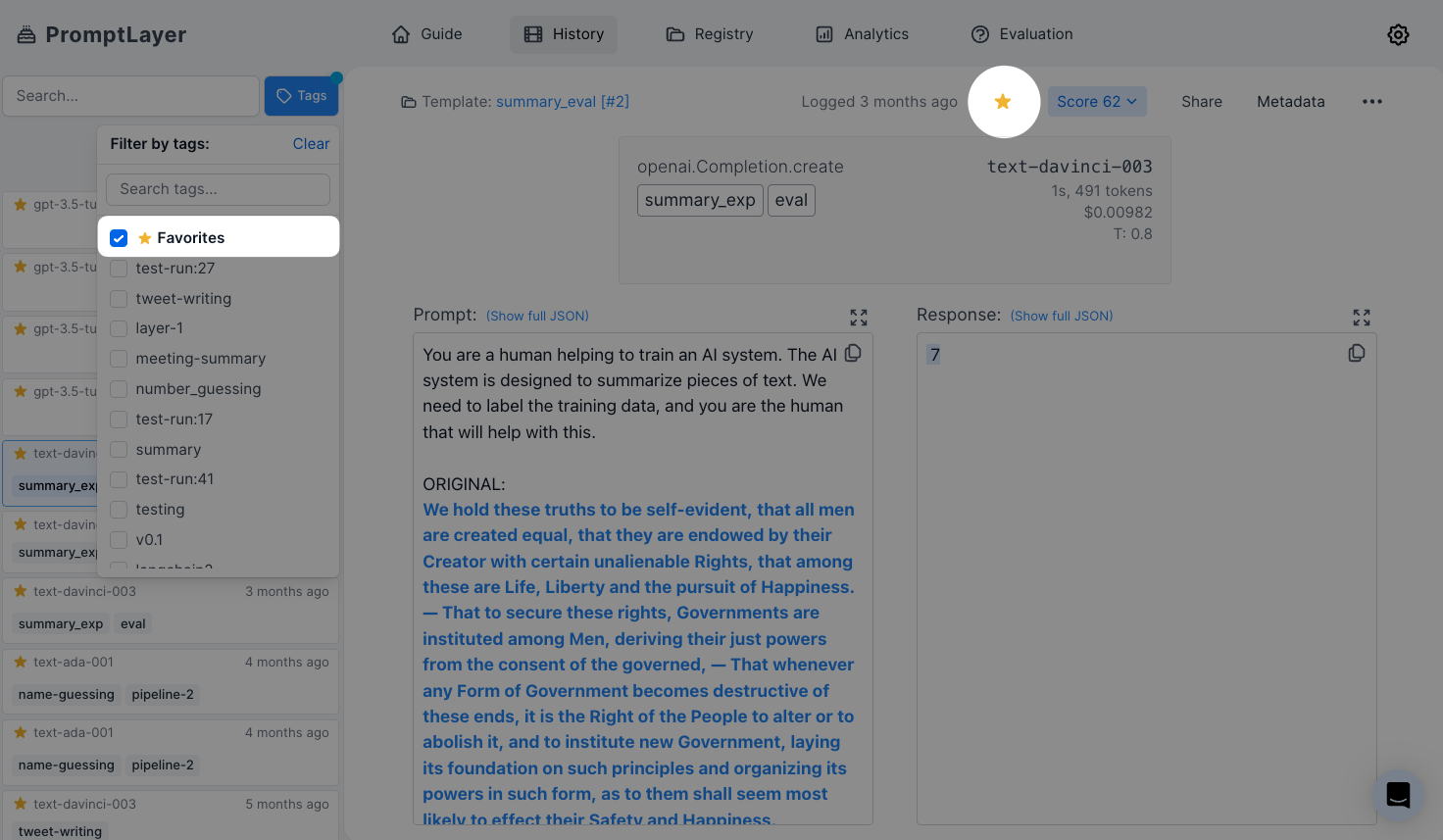The image size is (1443, 840).
Task: Show full JSON for the Response
Action: point(1062,316)
